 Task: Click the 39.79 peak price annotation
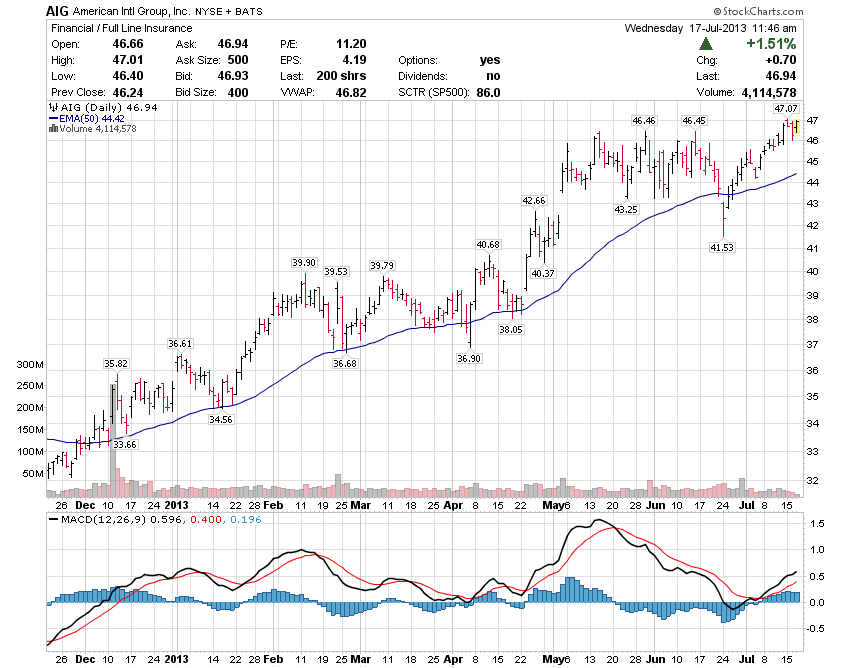[x=382, y=266]
